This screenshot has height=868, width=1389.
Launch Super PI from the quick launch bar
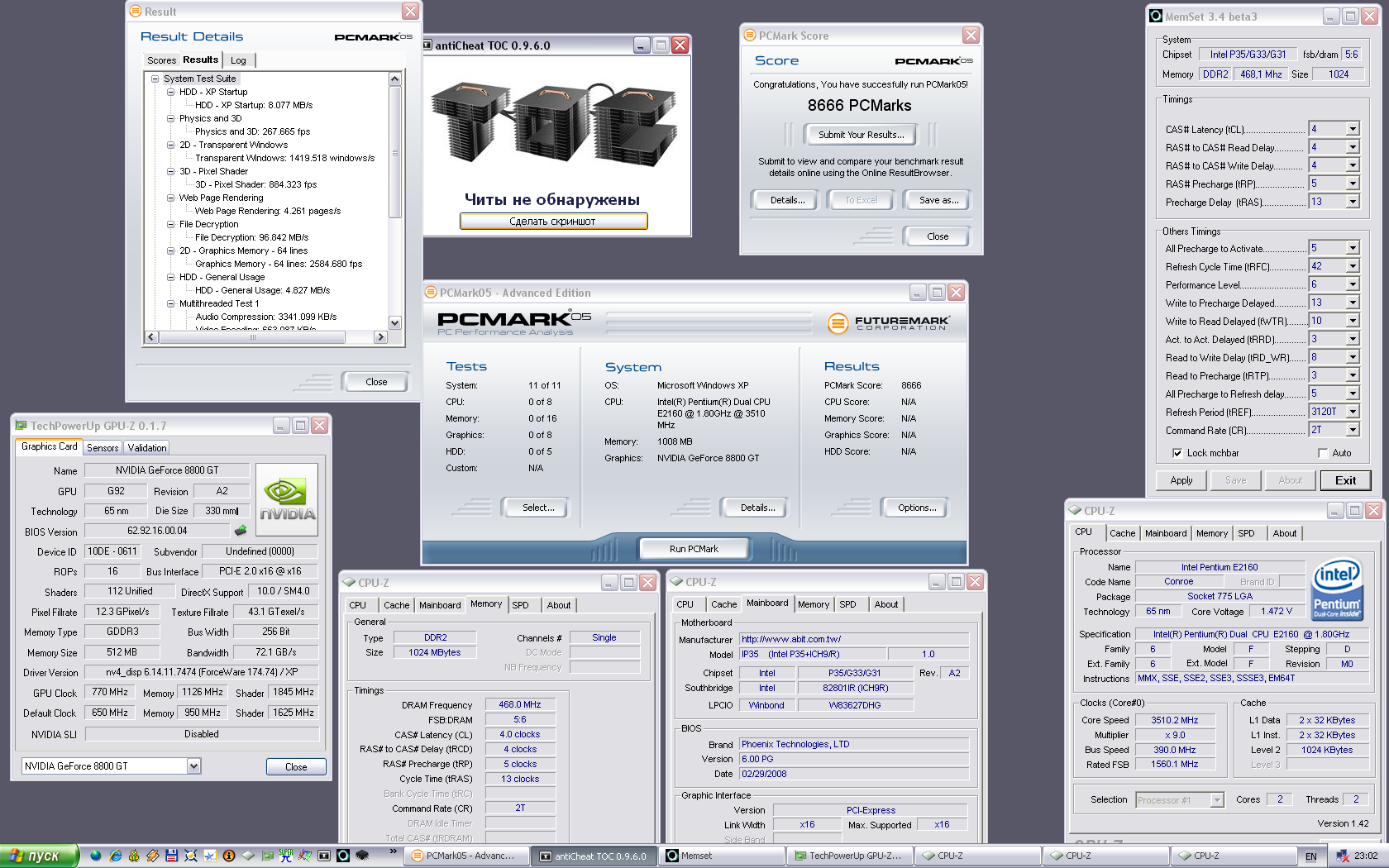pyautogui.click(x=286, y=856)
